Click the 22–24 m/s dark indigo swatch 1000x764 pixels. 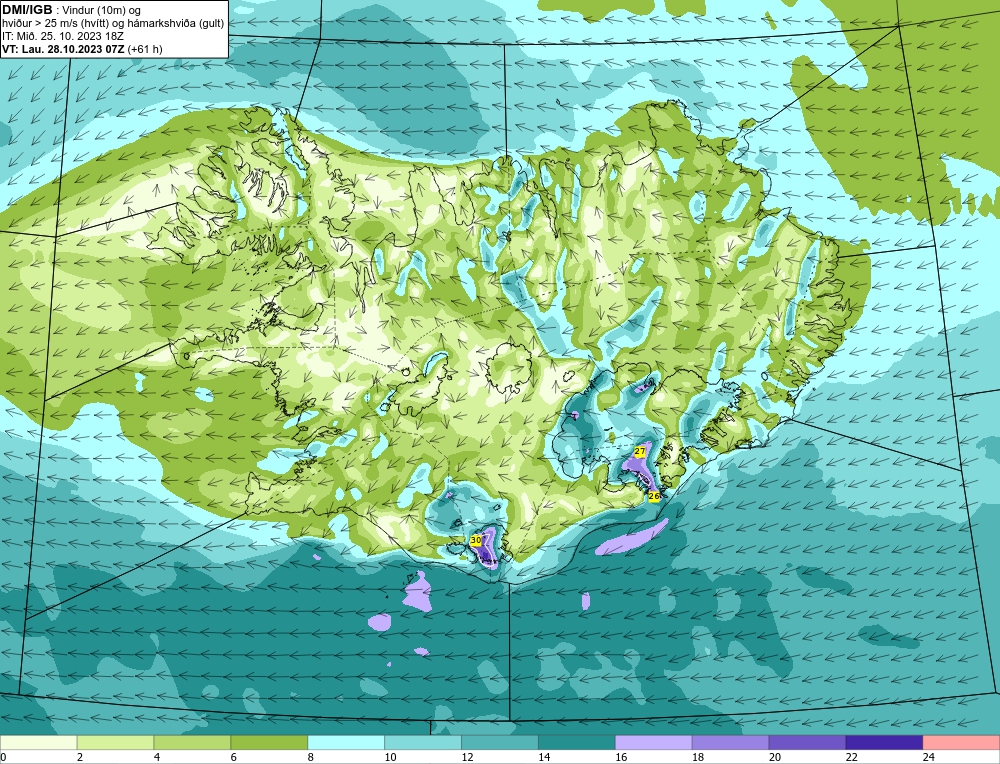coord(884,743)
